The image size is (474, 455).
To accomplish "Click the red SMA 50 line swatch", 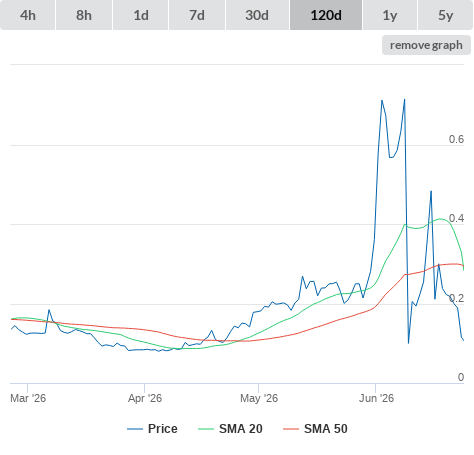I will (x=291, y=429).
